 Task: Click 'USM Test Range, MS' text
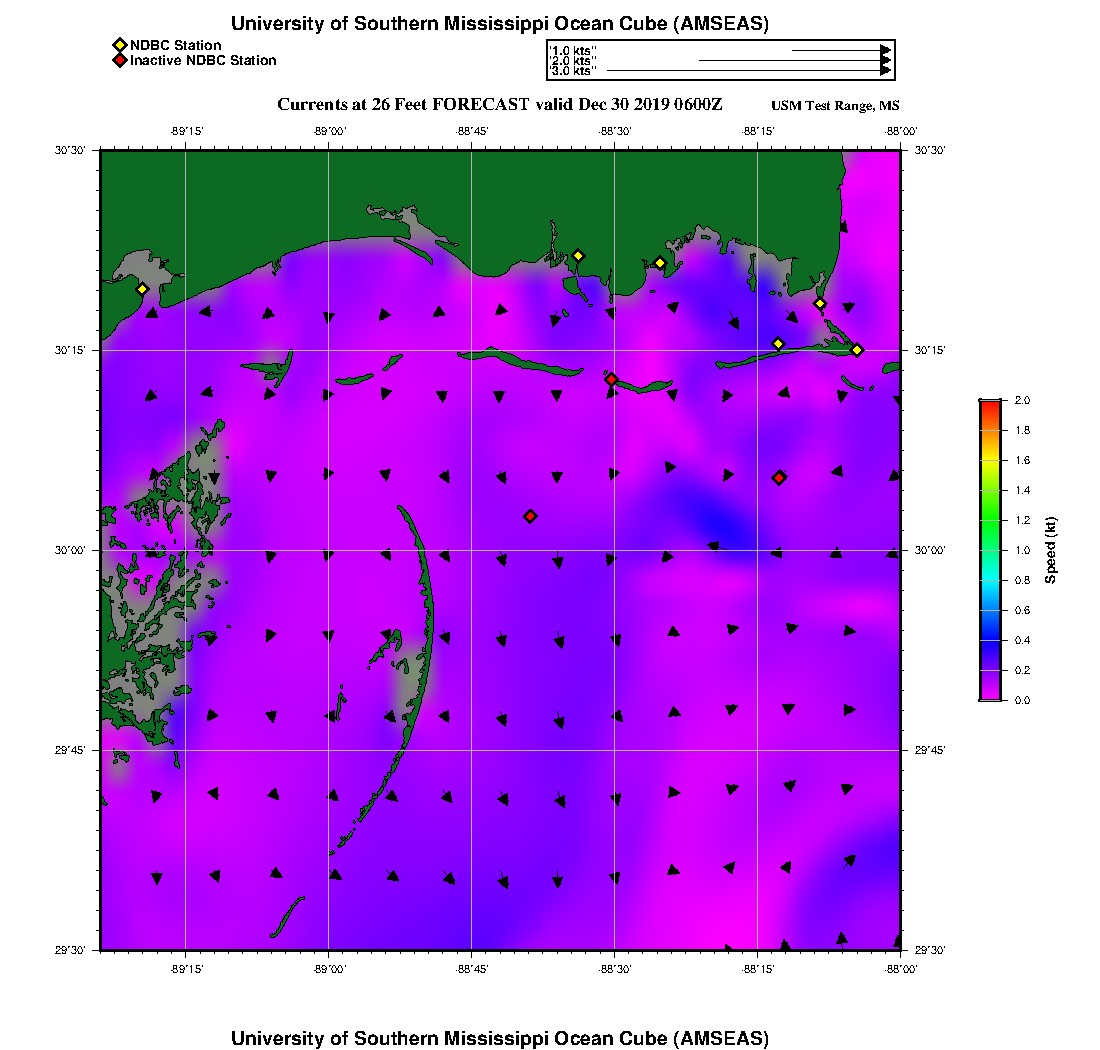[835, 106]
